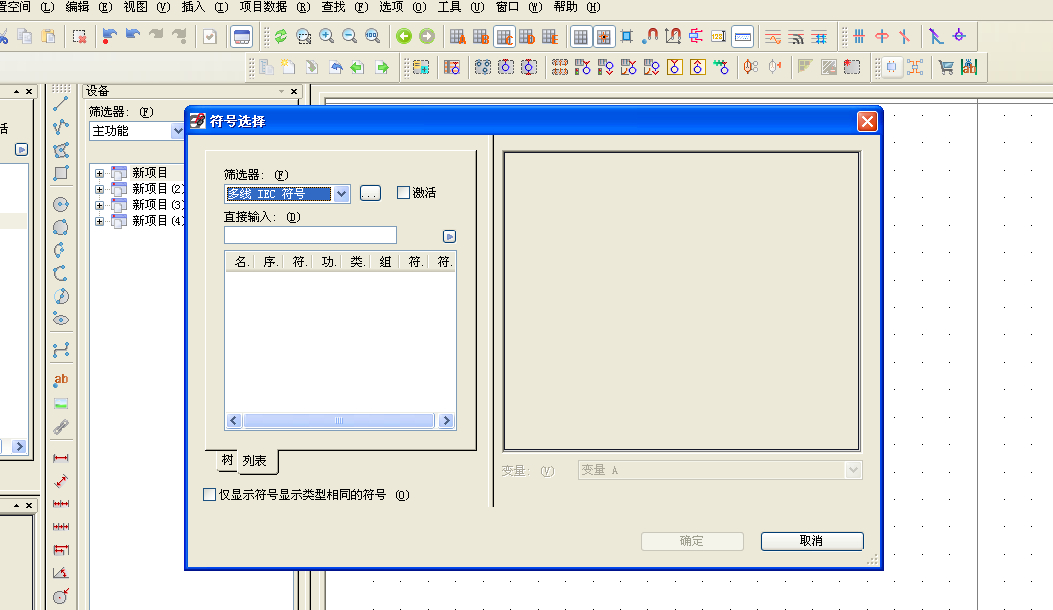Click the zoom in magnifier icon

pyautogui.click(x=326, y=36)
